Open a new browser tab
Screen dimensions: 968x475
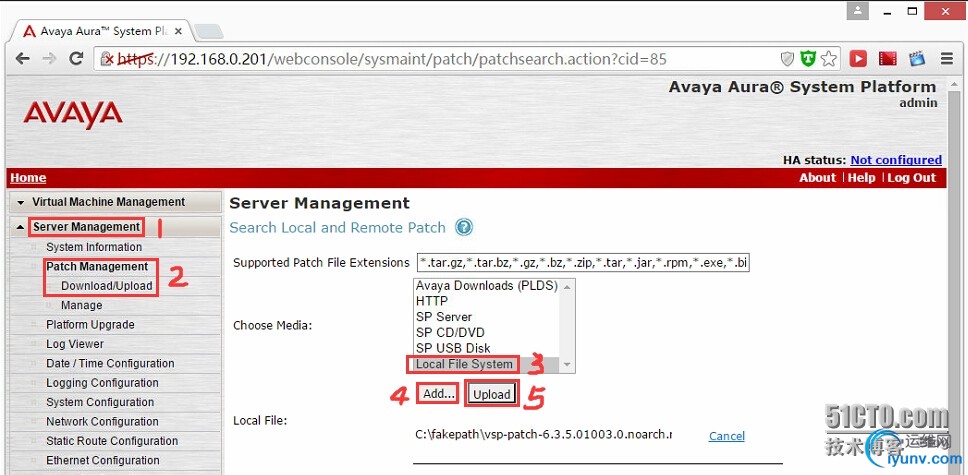(208, 31)
